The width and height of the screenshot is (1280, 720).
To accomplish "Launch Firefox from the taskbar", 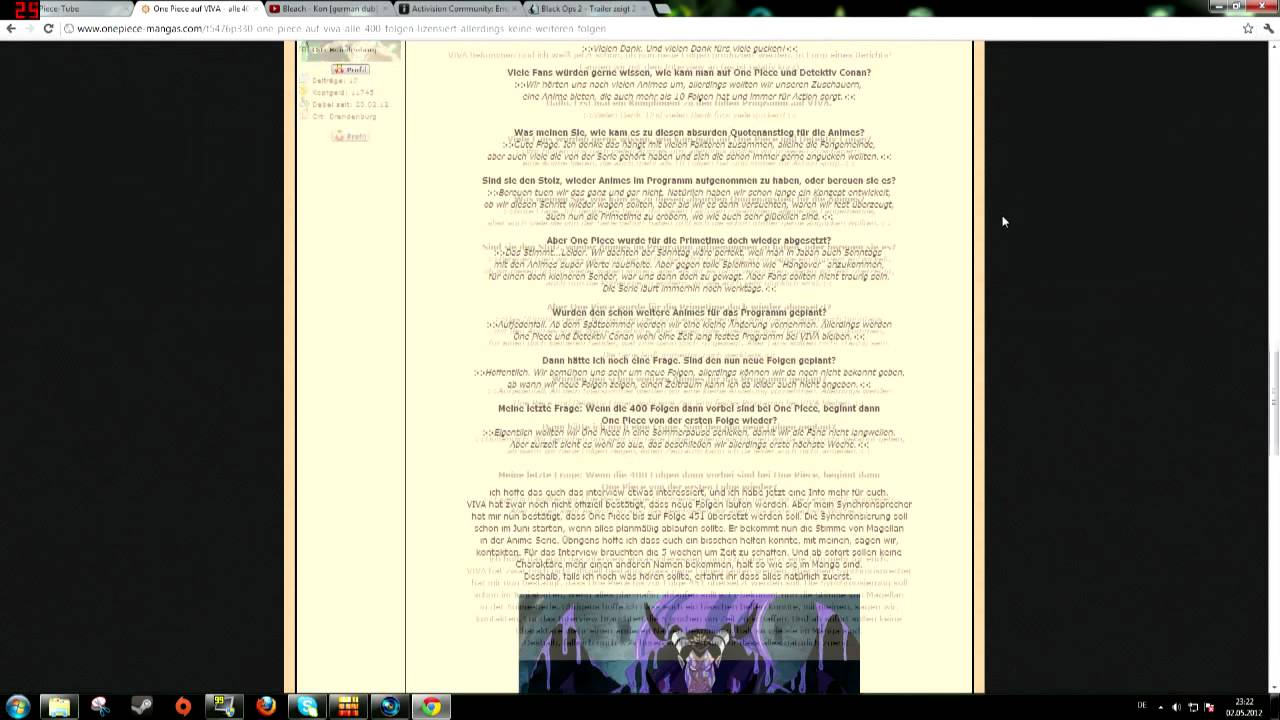I will (x=265, y=707).
